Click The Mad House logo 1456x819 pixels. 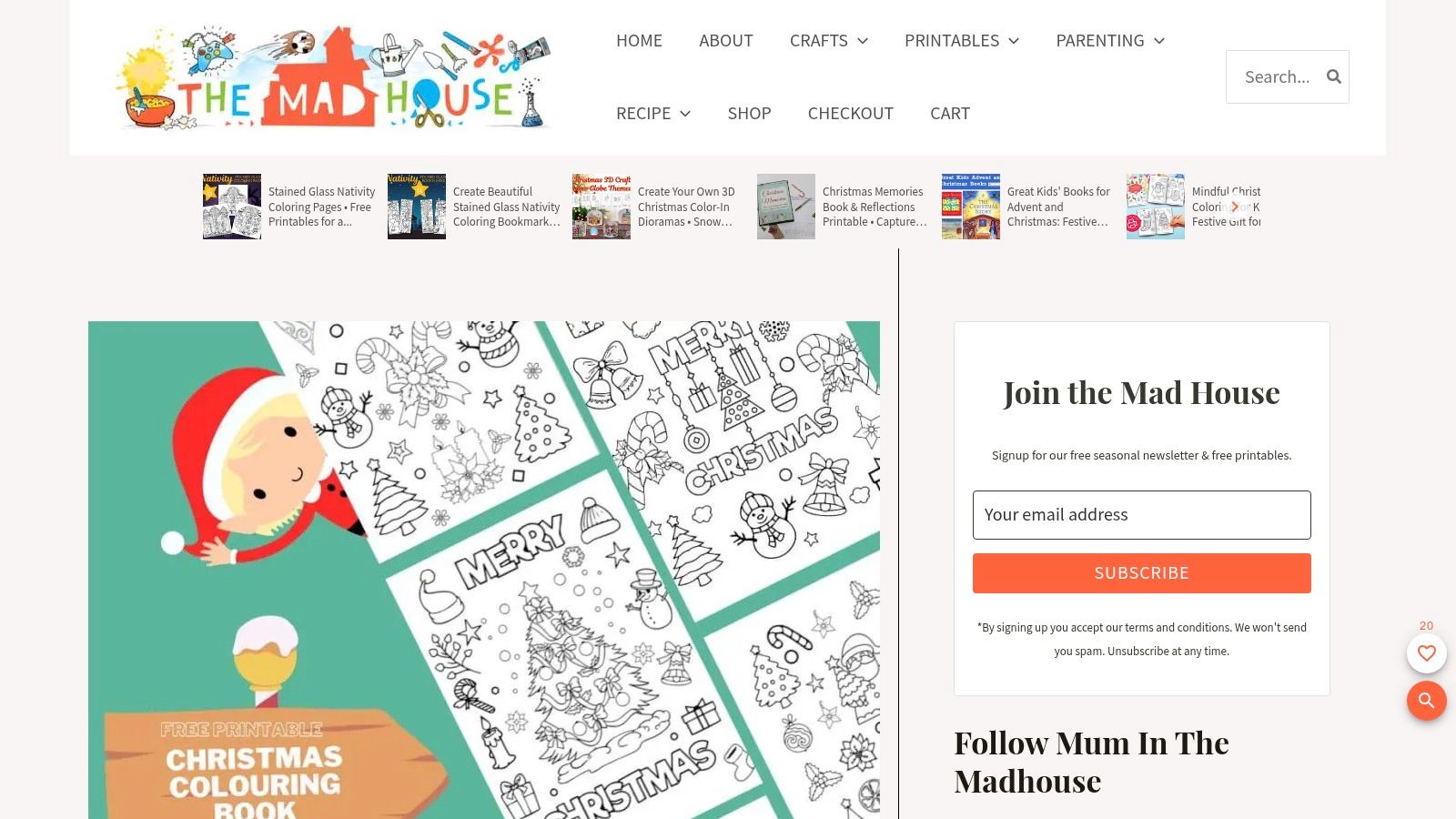click(334, 77)
